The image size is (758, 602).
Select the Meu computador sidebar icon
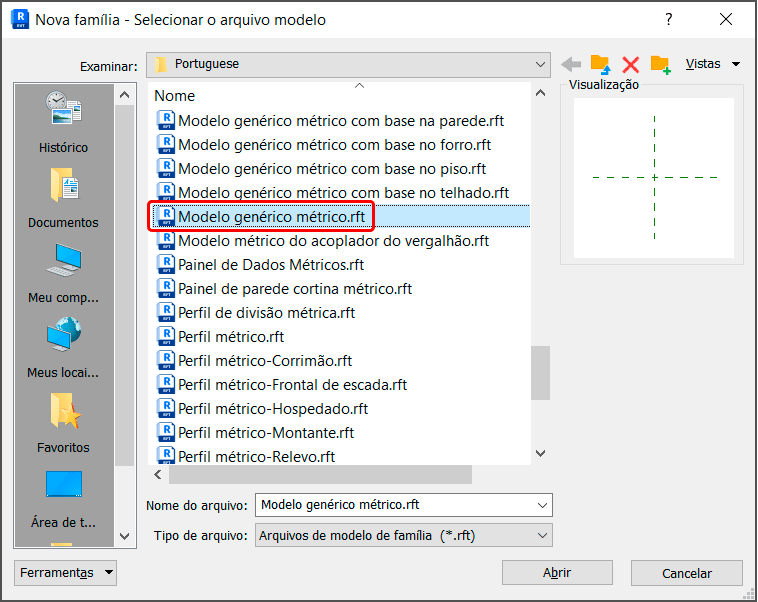pyautogui.click(x=63, y=262)
